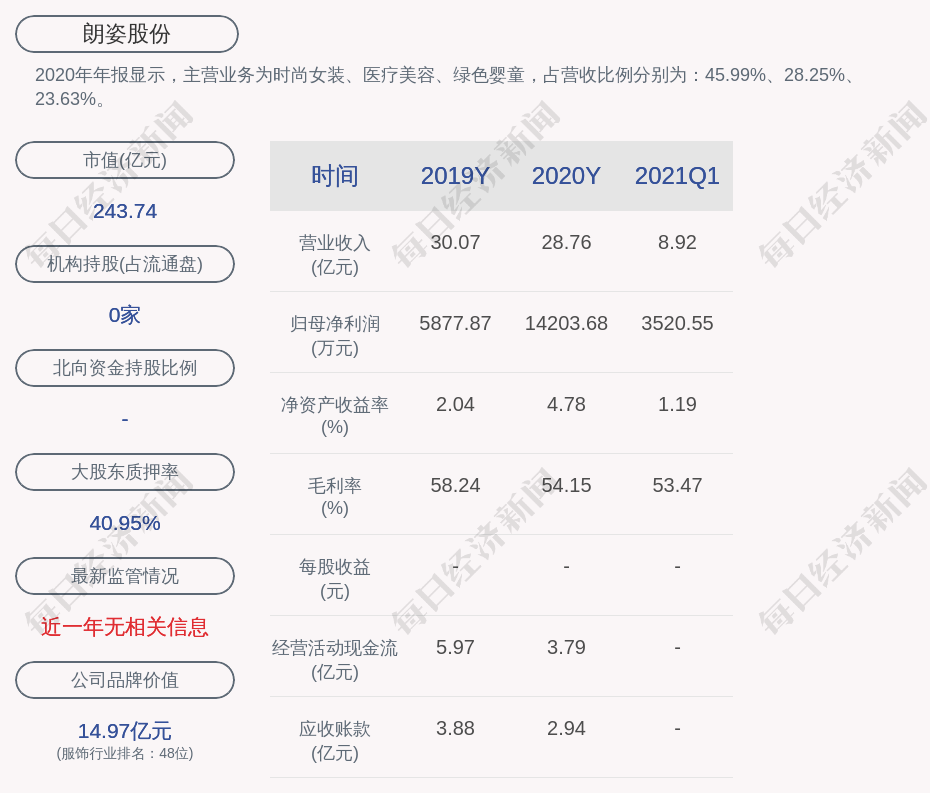Click the 2019Y revenue value 30.07
Screen dimensions: 930x793
(455, 243)
